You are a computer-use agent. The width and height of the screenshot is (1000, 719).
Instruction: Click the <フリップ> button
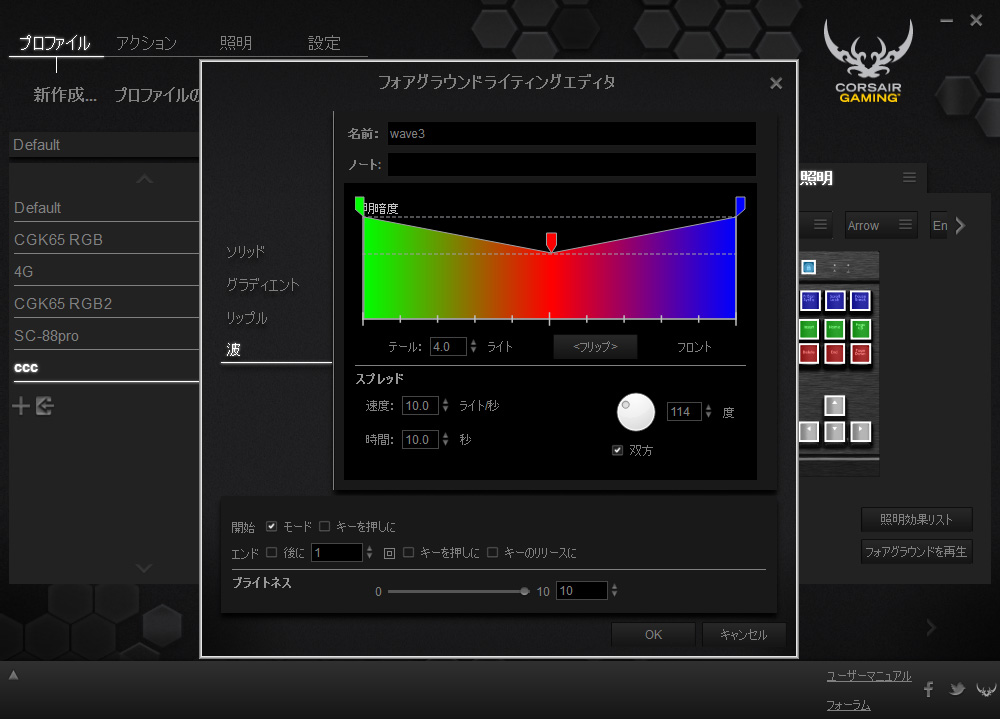tap(595, 347)
